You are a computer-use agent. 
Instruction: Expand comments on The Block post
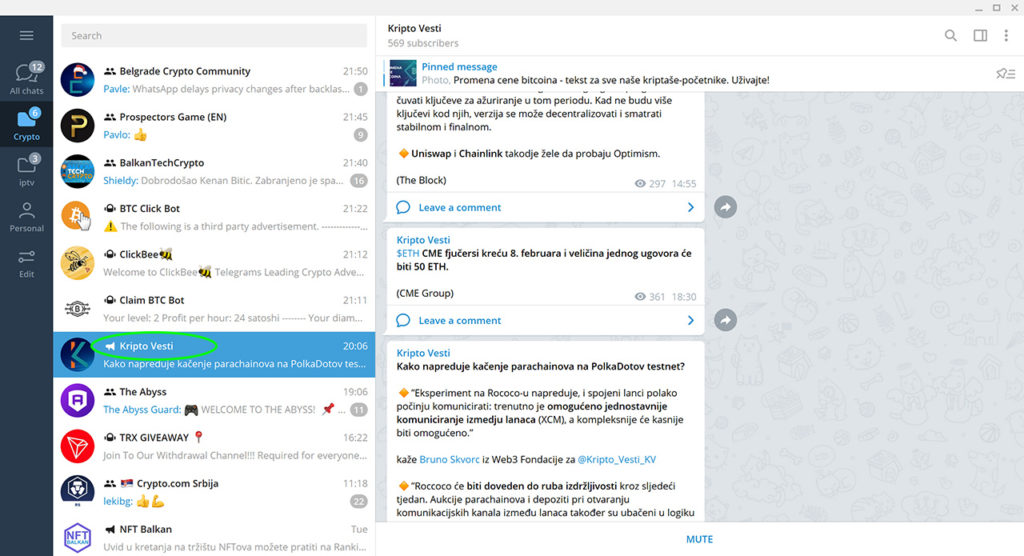545,207
